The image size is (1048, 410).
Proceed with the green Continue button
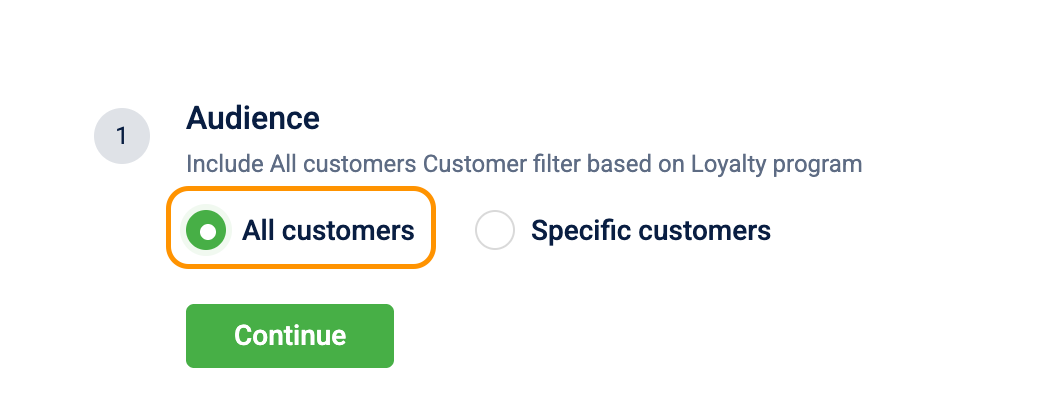(289, 336)
